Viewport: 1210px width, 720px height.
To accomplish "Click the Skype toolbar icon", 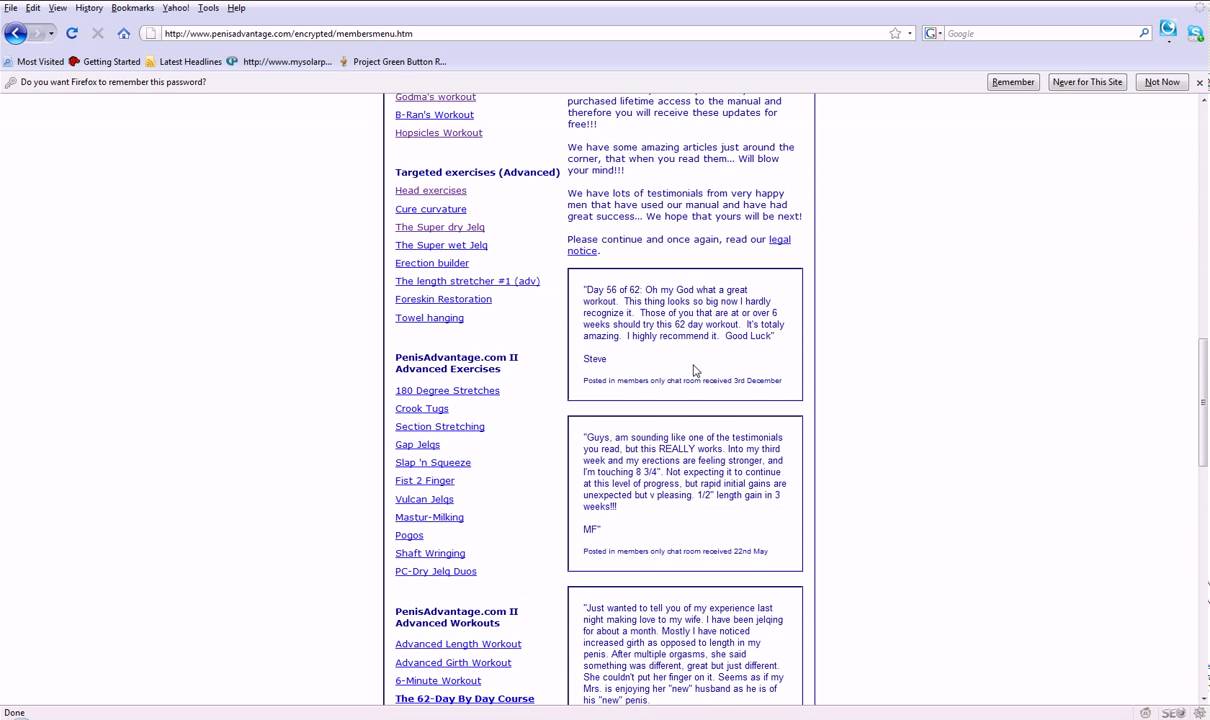I will (x=1195, y=33).
